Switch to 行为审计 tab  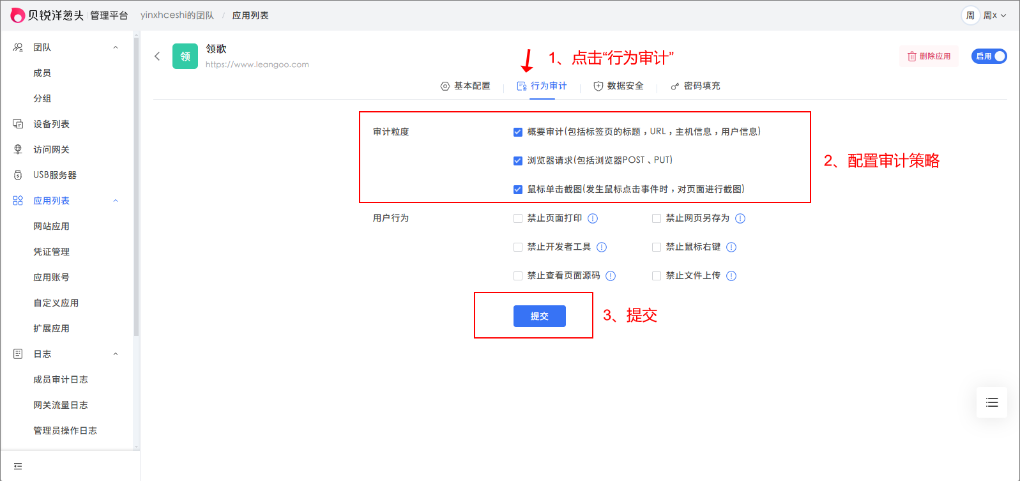click(541, 86)
